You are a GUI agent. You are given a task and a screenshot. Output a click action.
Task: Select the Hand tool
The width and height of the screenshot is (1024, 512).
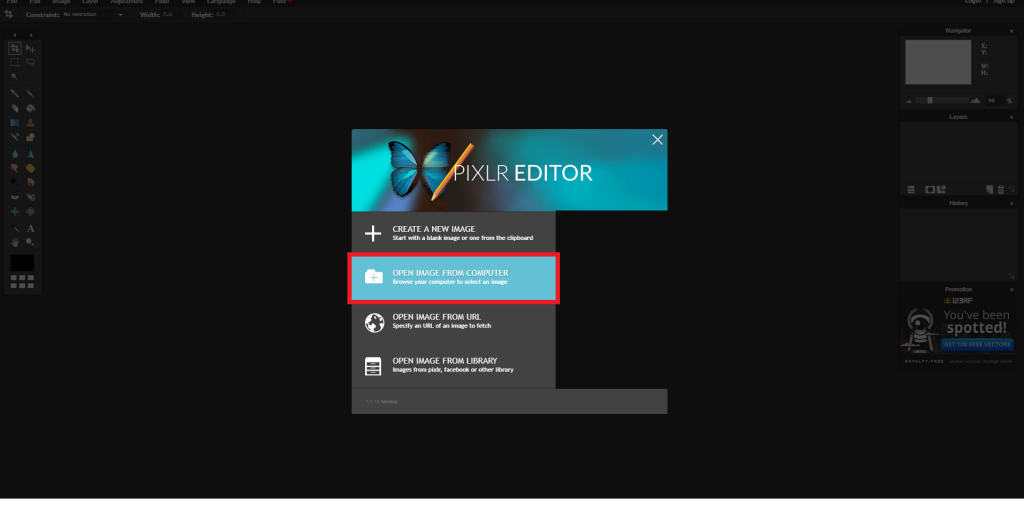15,242
